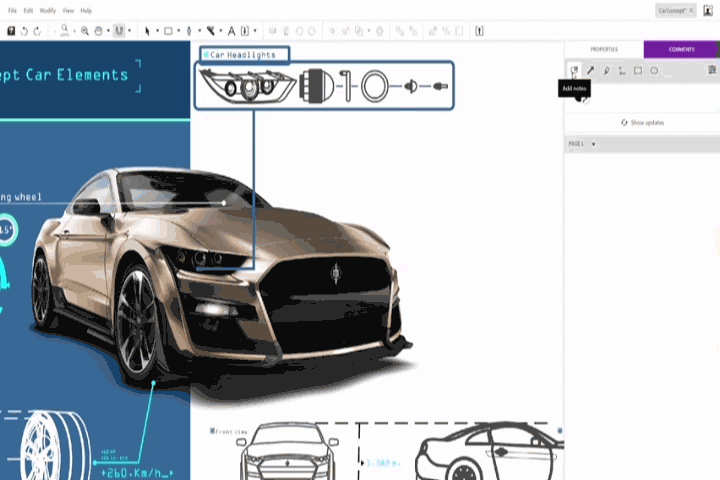Open the user account icon
Image resolution: width=720 pixels, height=480 pixels.
pos(708,11)
